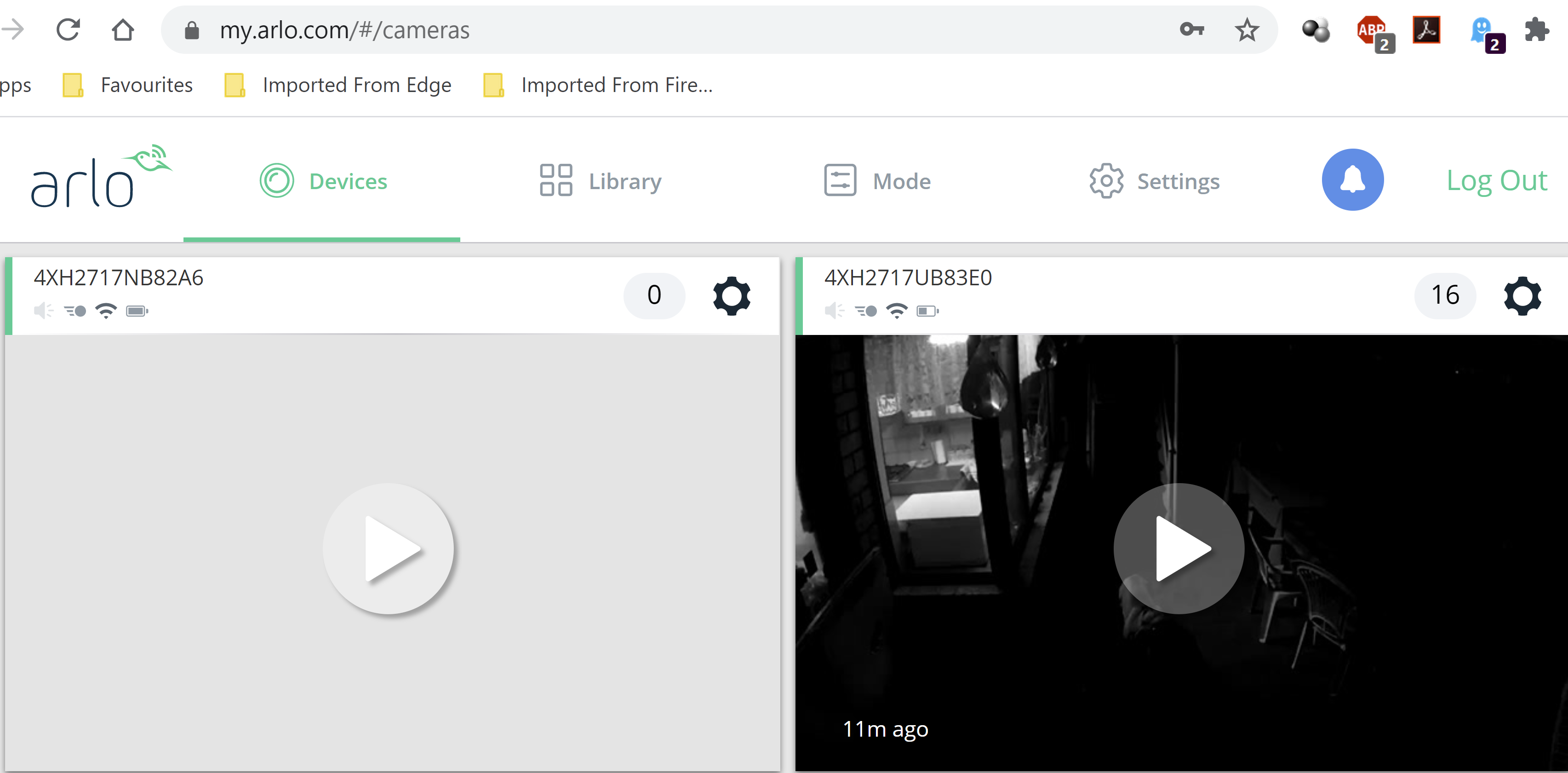Click the browser address bar URL
The width and height of the screenshot is (1568, 773).
point(344,30)
